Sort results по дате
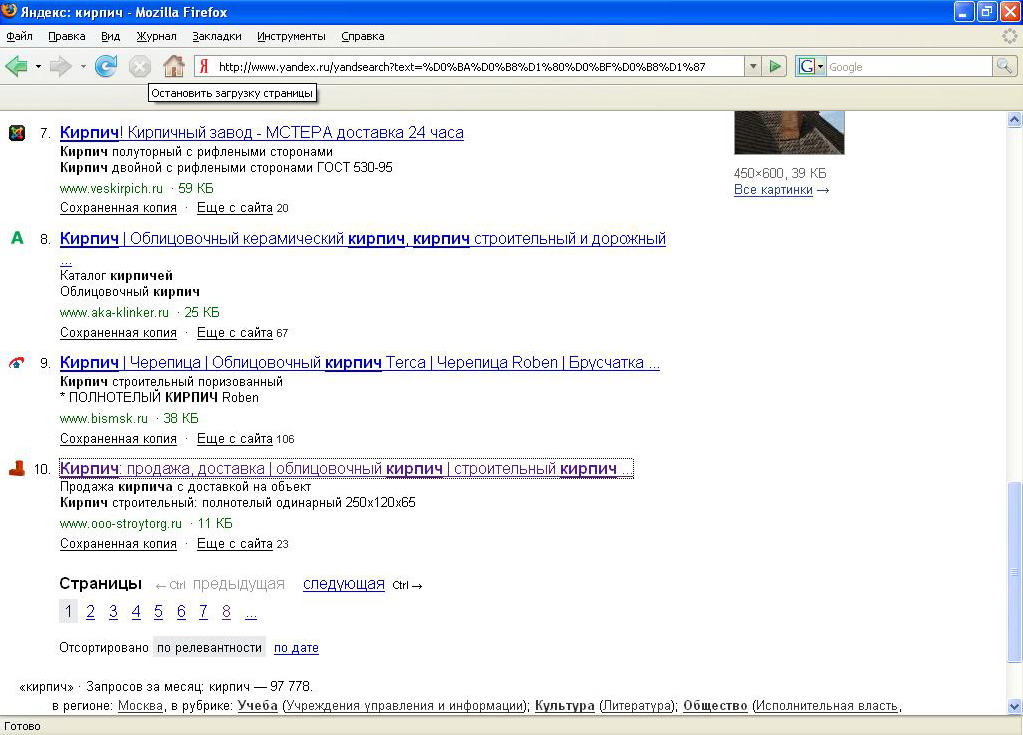Image resolution: width=1023 pixels, height=735 pixels. click(296, 648)
